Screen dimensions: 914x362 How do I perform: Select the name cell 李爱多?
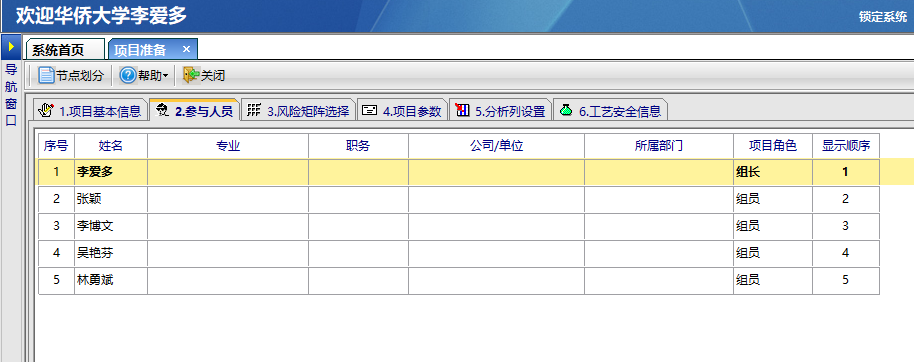(111, 172)
